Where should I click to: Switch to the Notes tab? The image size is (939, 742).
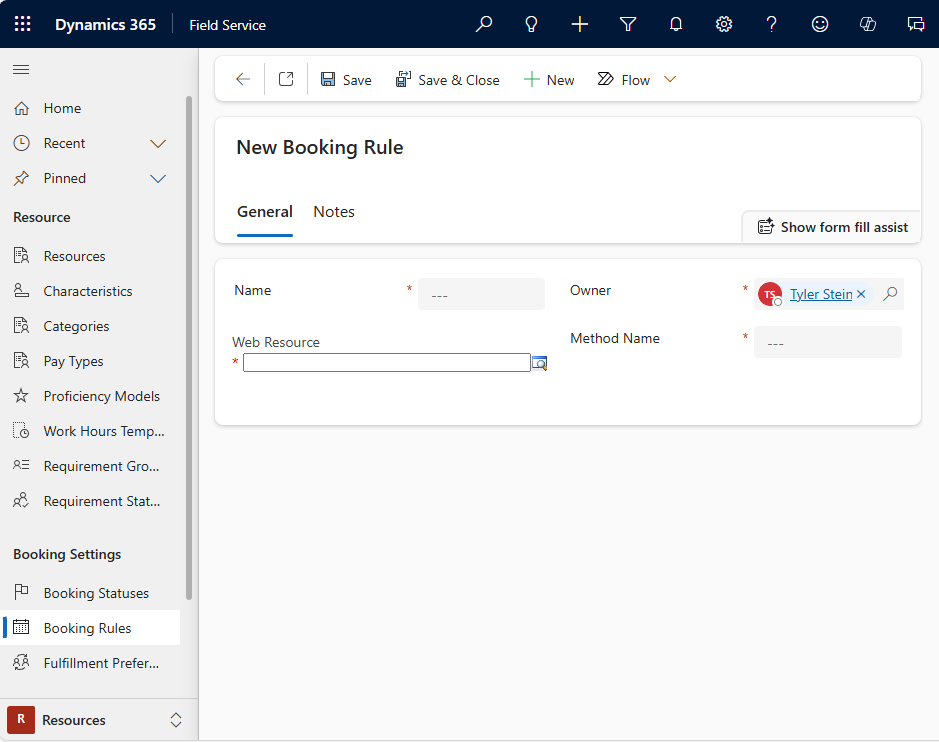click(333, 211)
